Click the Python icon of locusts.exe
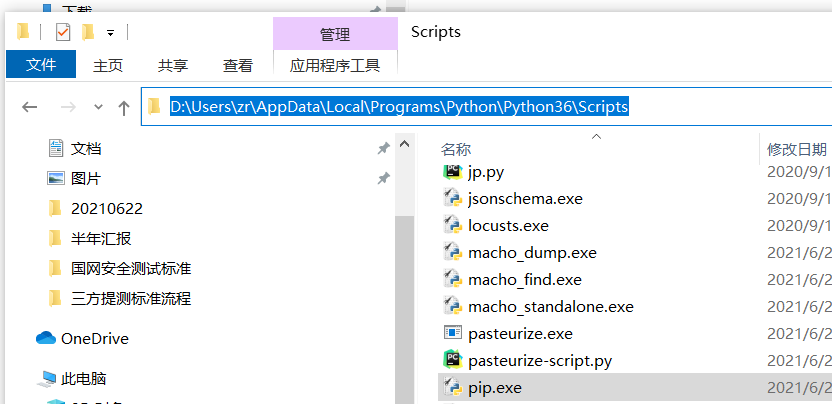 (453, 226)
